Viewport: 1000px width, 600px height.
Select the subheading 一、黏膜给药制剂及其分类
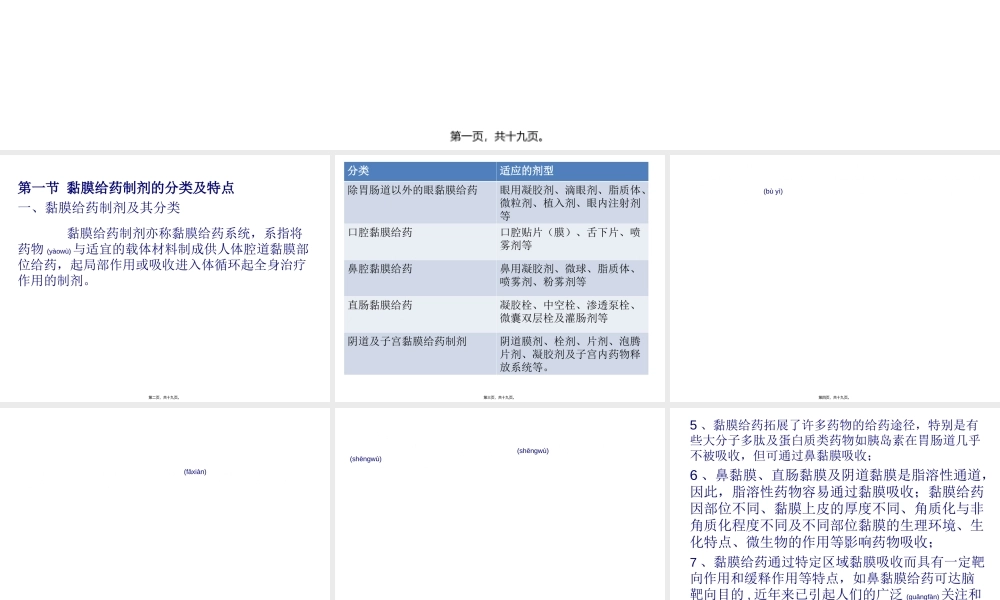pyautogui.click(x=100, y=208)
